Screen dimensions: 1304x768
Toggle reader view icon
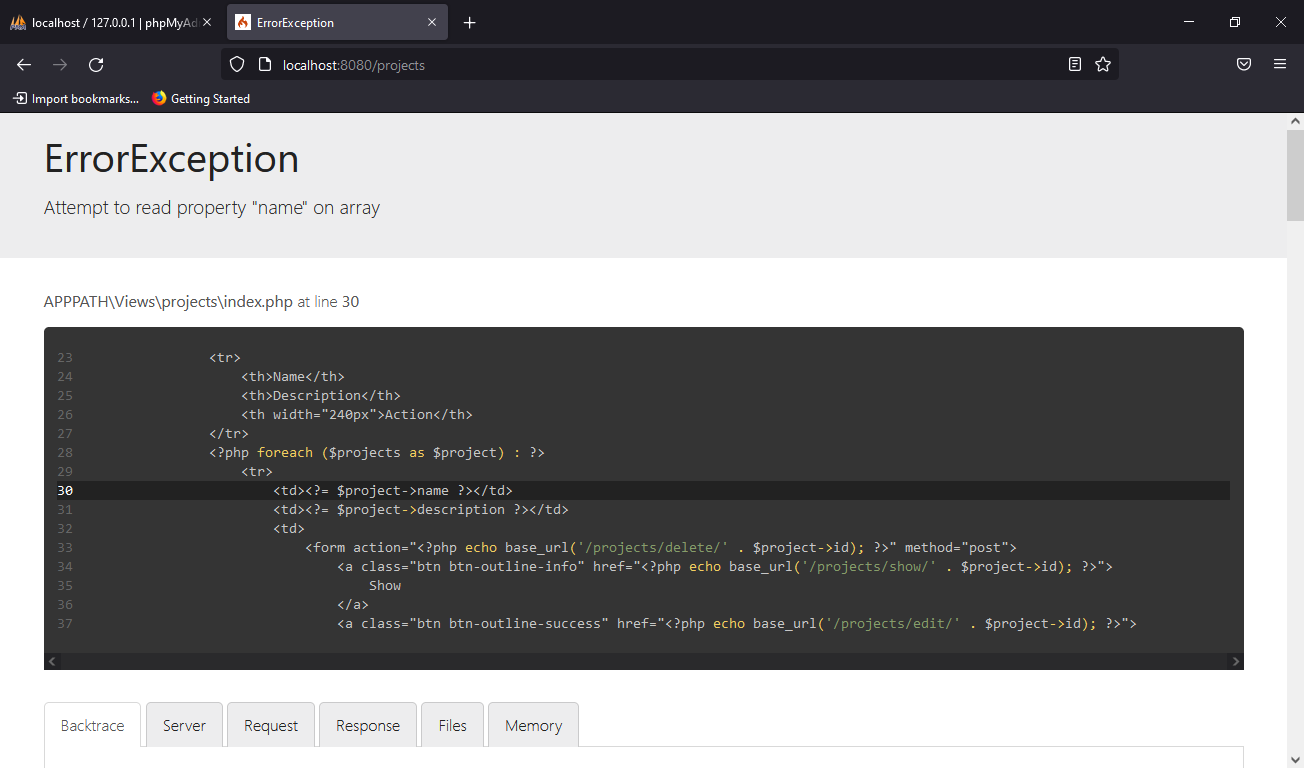1075,64
